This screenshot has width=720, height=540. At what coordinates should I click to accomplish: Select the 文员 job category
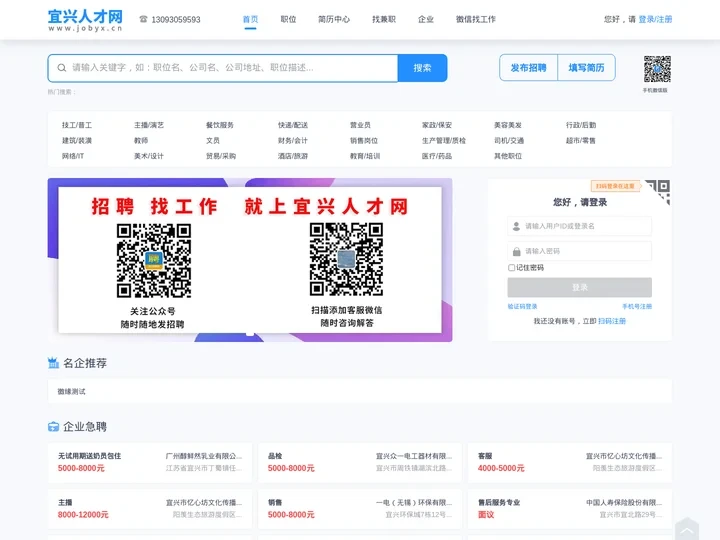[x=213, y=141]
